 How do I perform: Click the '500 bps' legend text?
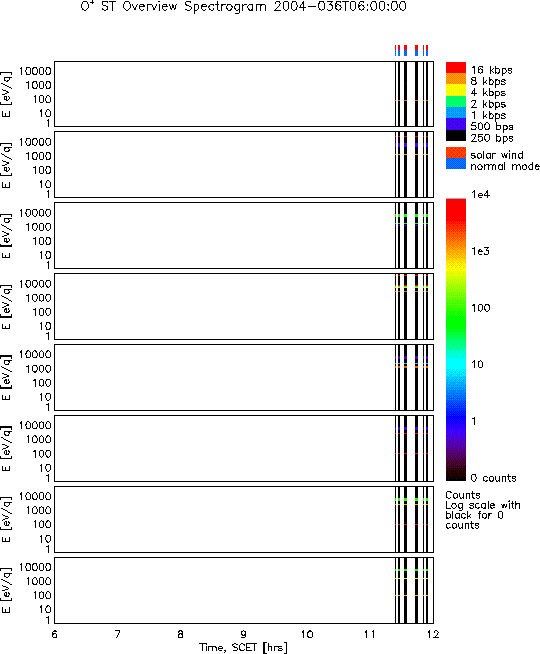(492, 126)
